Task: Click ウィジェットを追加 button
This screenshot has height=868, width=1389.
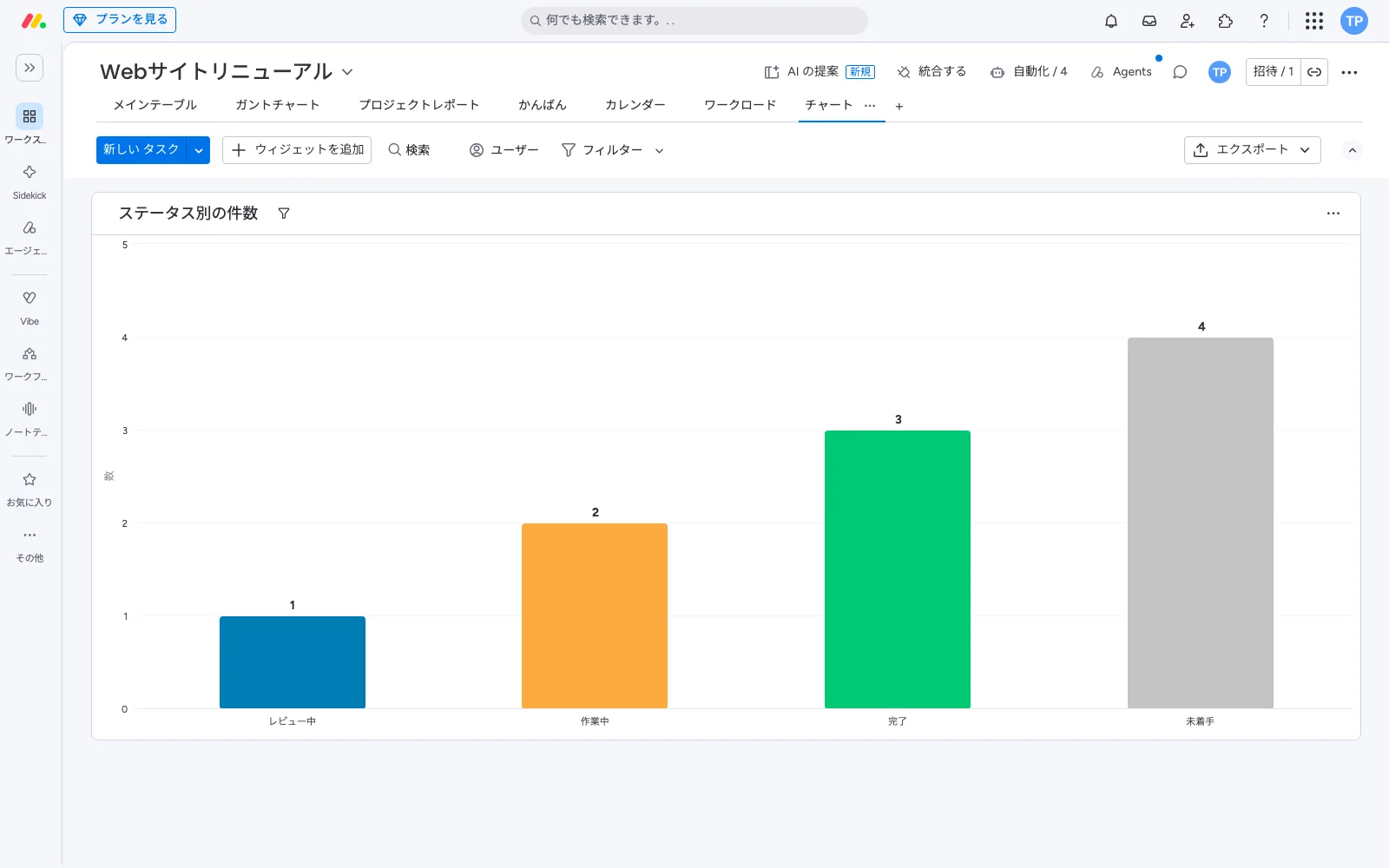Action: pos(297,150)
